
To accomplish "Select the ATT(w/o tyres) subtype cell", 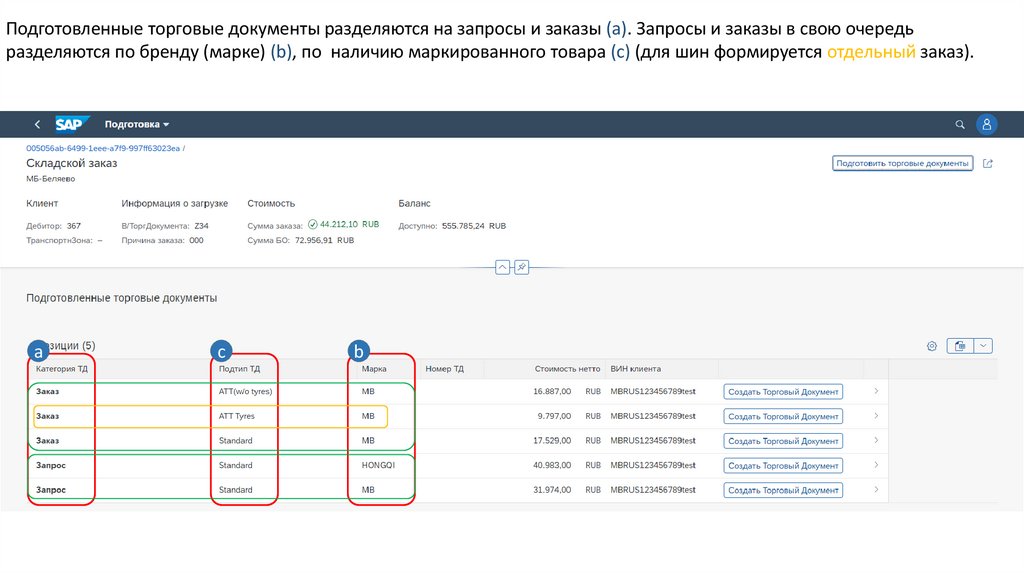I will (x=245, y=392).
